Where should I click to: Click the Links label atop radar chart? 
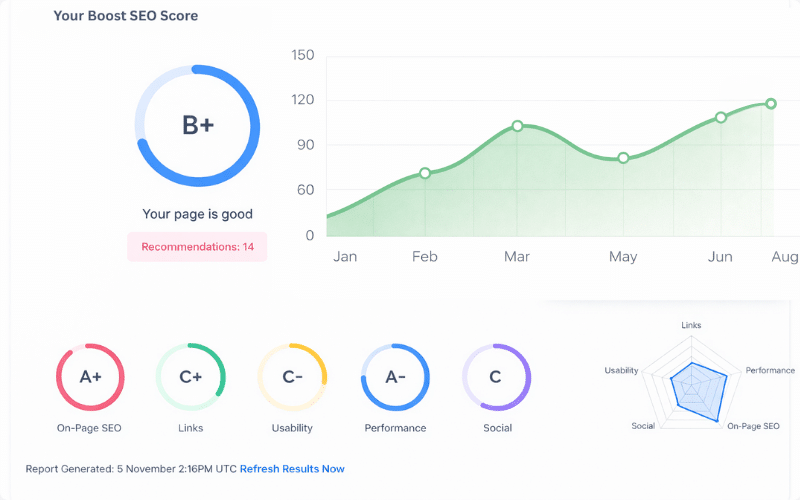pyautogui.click(x=691, y=325)
